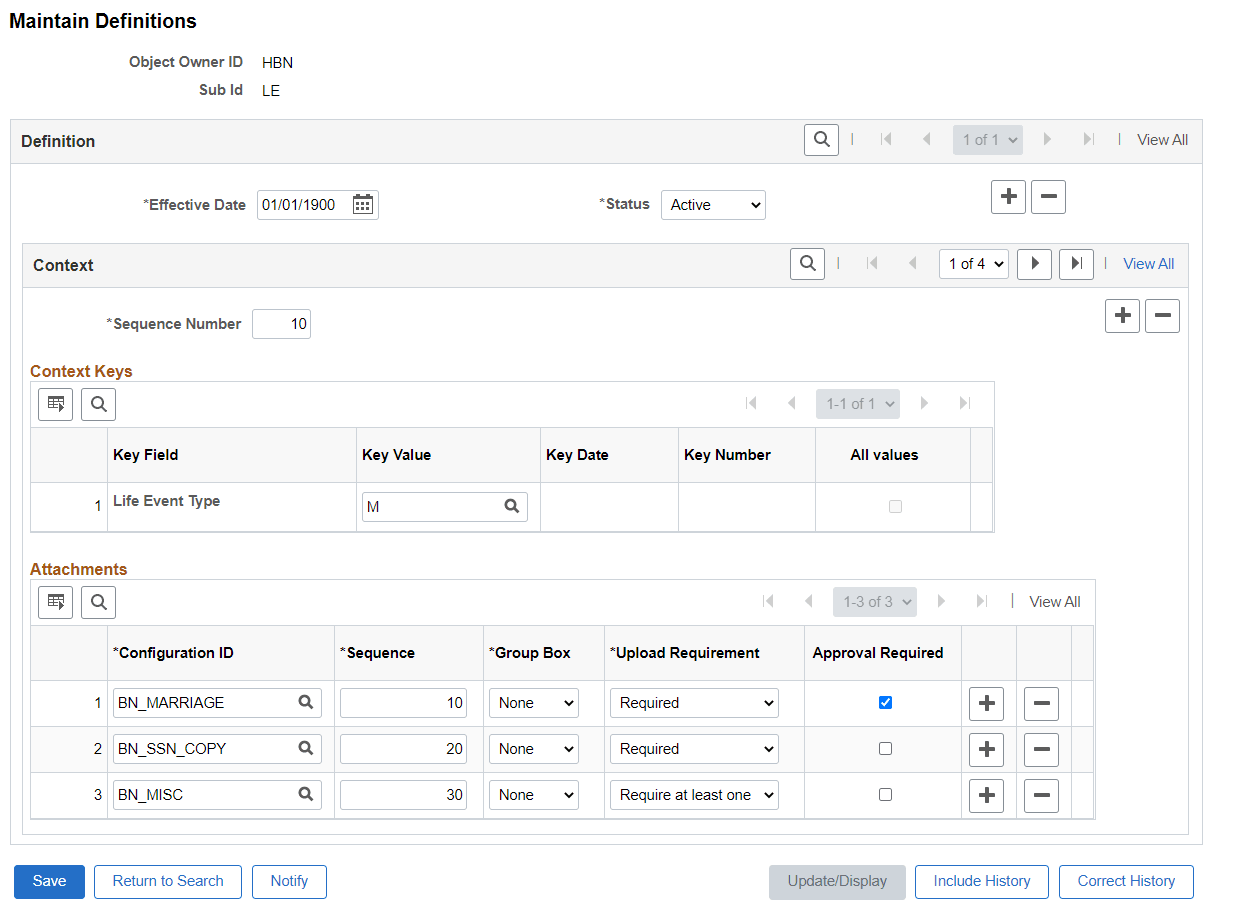Viewport: 1252px width, 921px height.
Task: Click the grid action menu icon in Attachments
Action: coord(55,601)
